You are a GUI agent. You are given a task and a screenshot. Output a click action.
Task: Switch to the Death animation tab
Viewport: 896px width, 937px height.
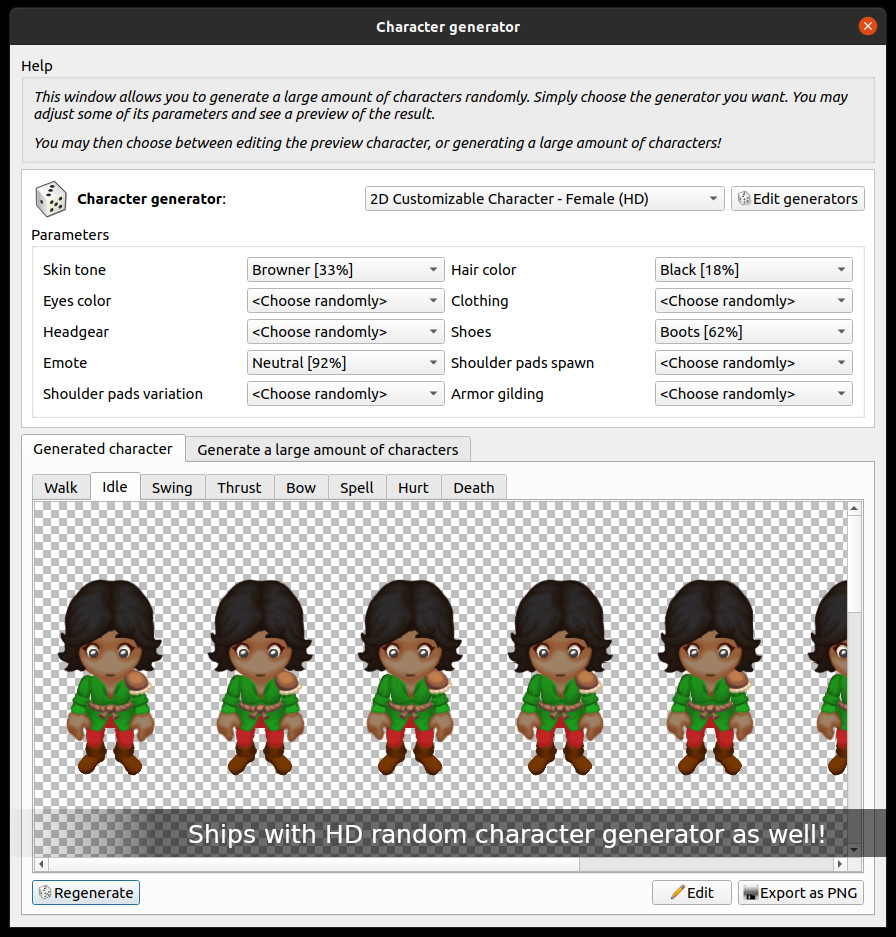point(473,487)
